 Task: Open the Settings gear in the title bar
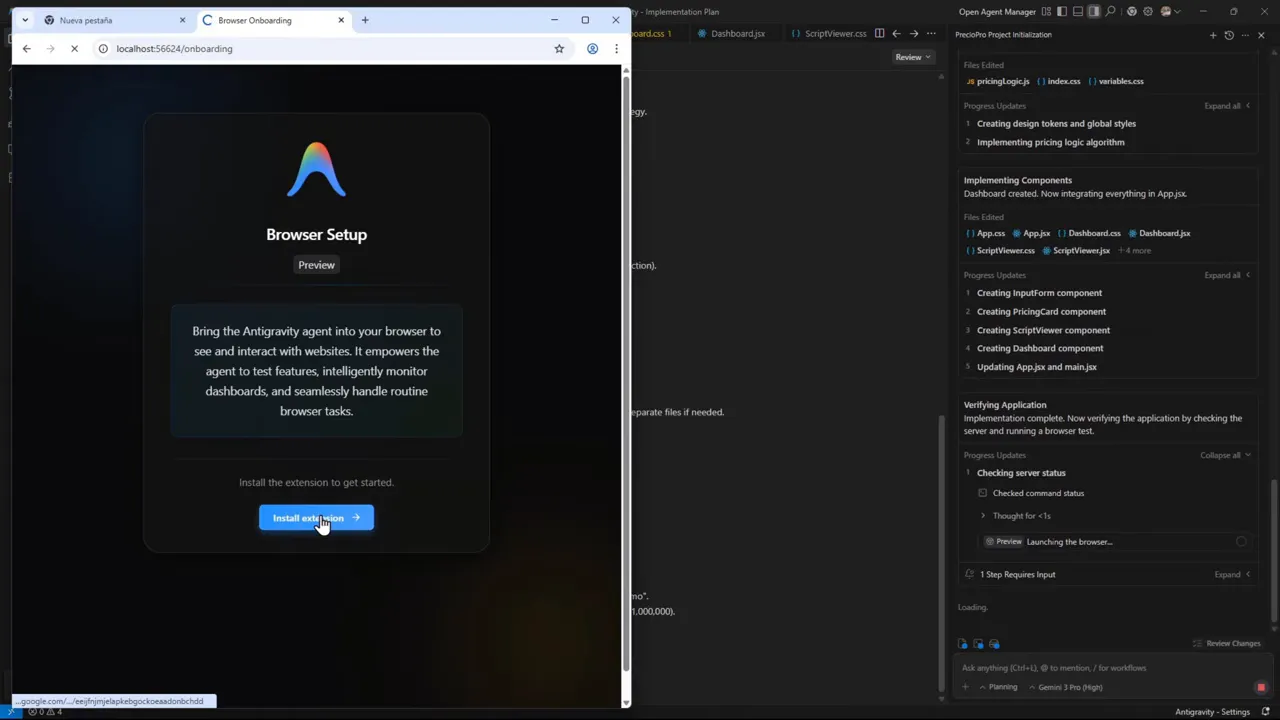point(1147,11)
